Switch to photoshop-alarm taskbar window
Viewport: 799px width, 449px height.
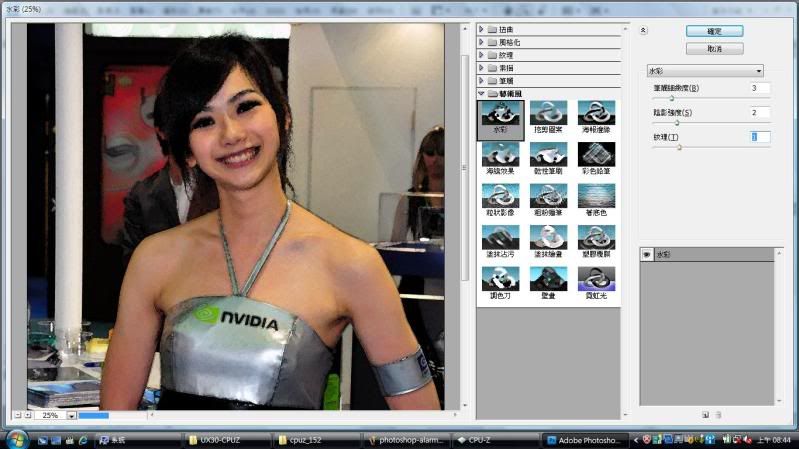pyautogui.click(x=408, y=440)
